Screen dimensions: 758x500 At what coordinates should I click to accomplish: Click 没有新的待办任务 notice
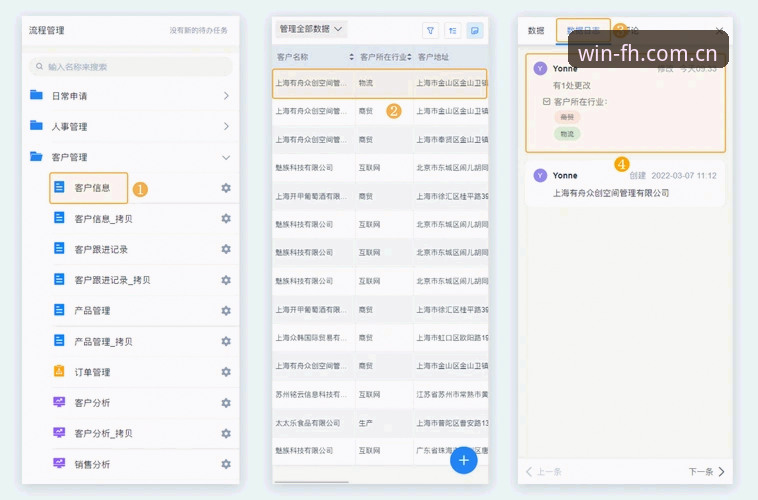(198, 30)
